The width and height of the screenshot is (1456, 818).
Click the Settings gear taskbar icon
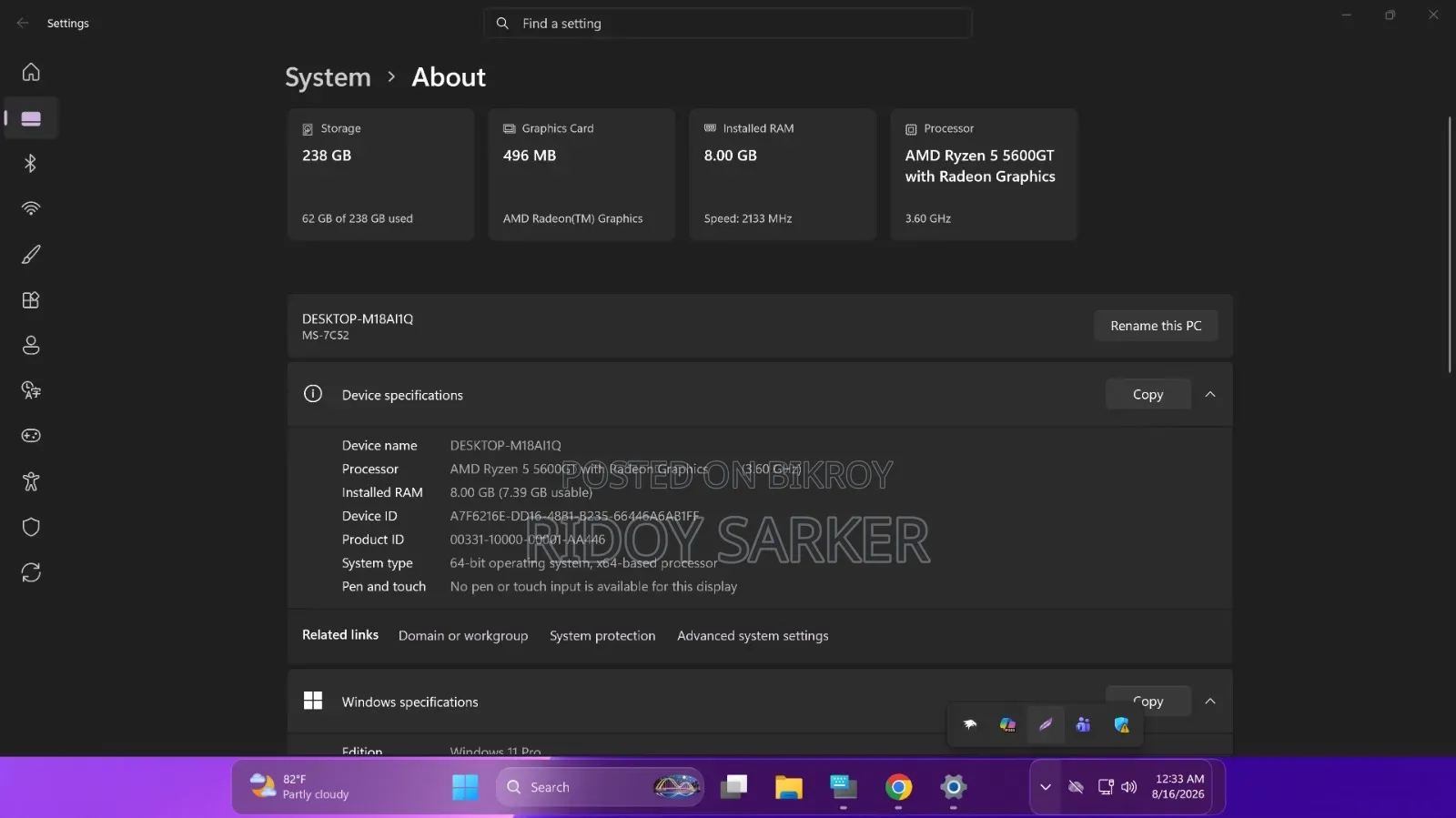pos(953,787)
